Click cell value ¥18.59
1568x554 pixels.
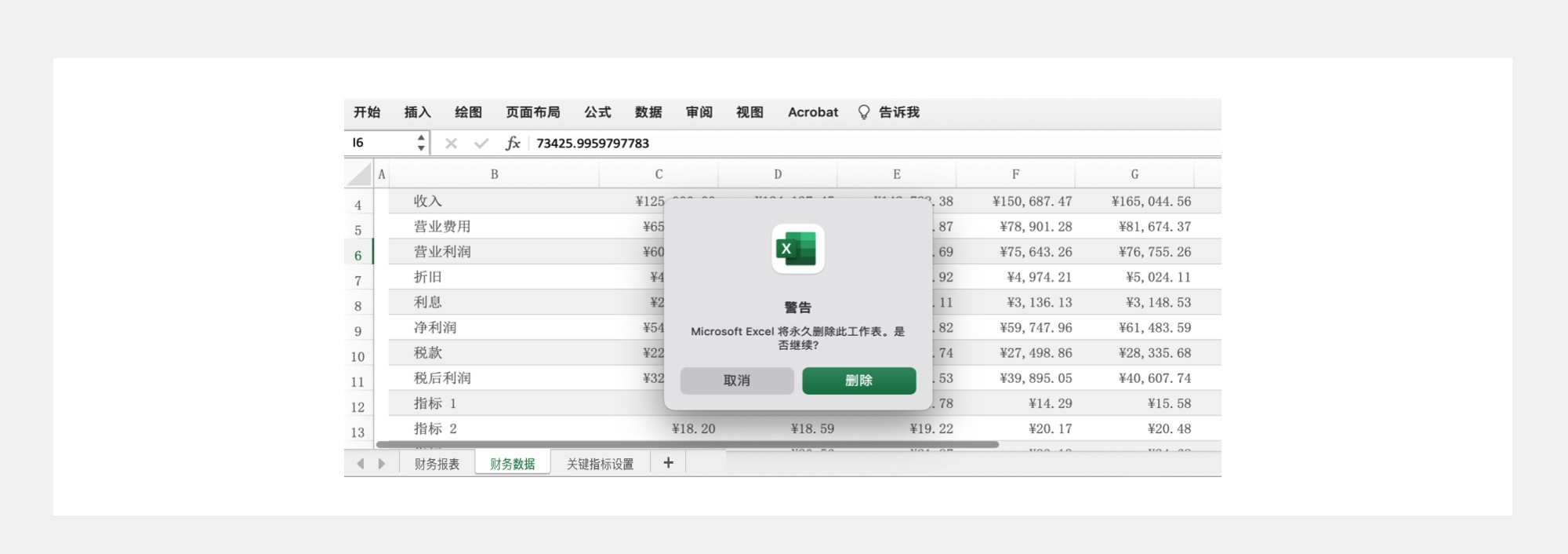812,428
